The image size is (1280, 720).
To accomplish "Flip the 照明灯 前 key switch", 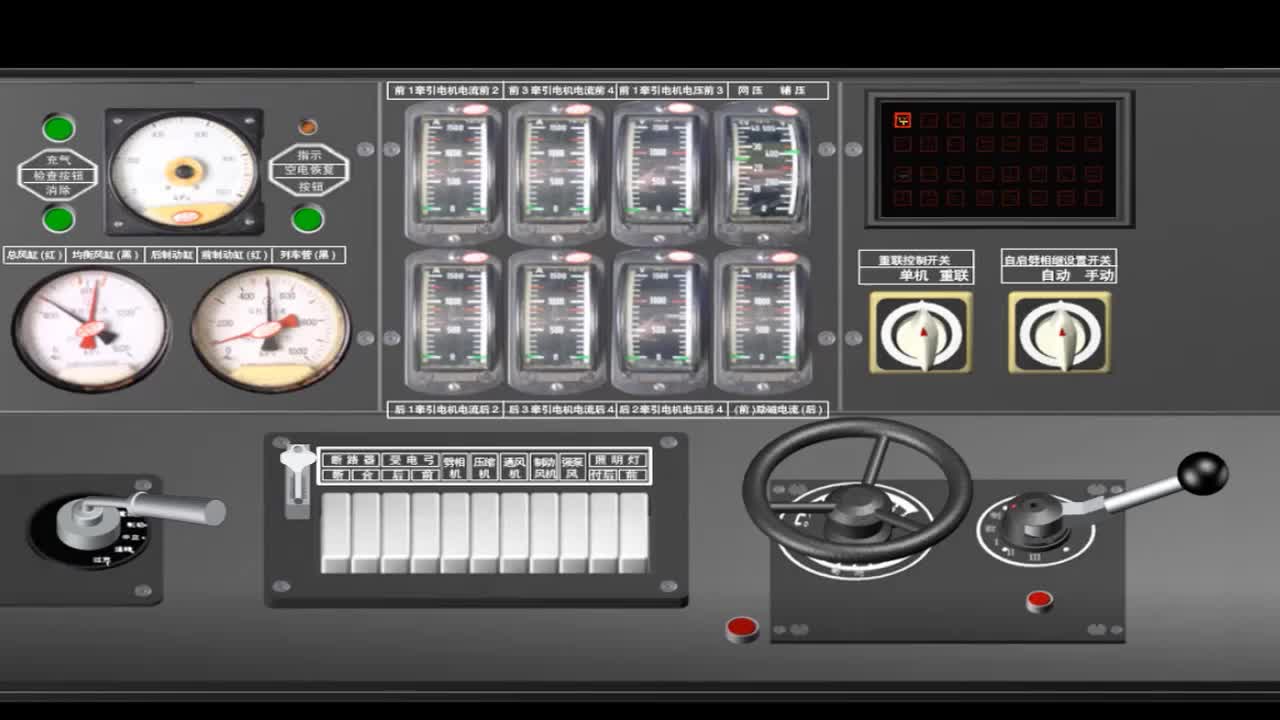I will pos(634,533).
